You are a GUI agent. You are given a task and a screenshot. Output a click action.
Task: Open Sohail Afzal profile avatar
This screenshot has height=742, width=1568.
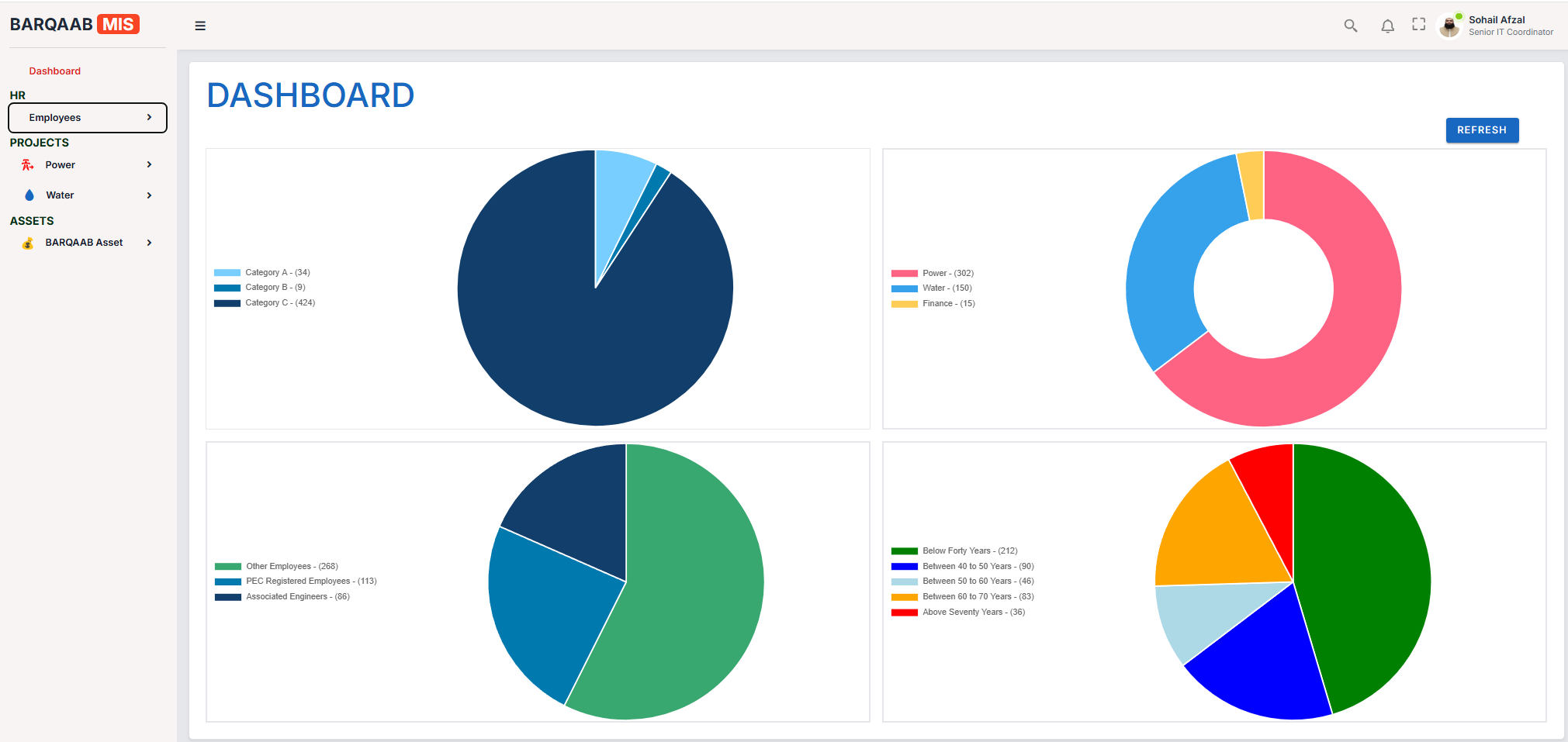point(1449,26)
